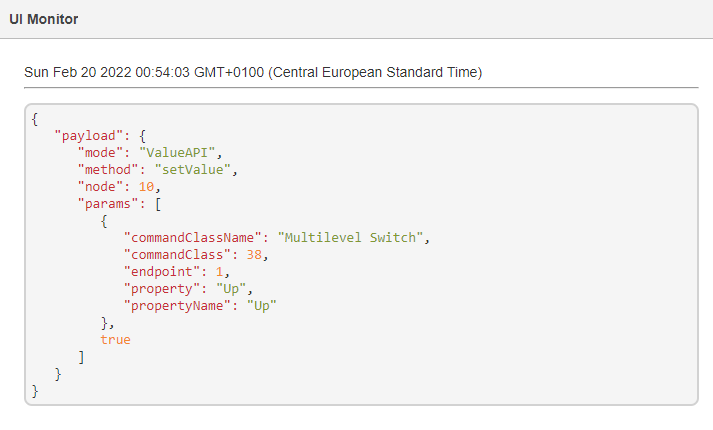Screen dimensions: 713x430
Task: Select the "setValue" string value
Action: (192, 170)
